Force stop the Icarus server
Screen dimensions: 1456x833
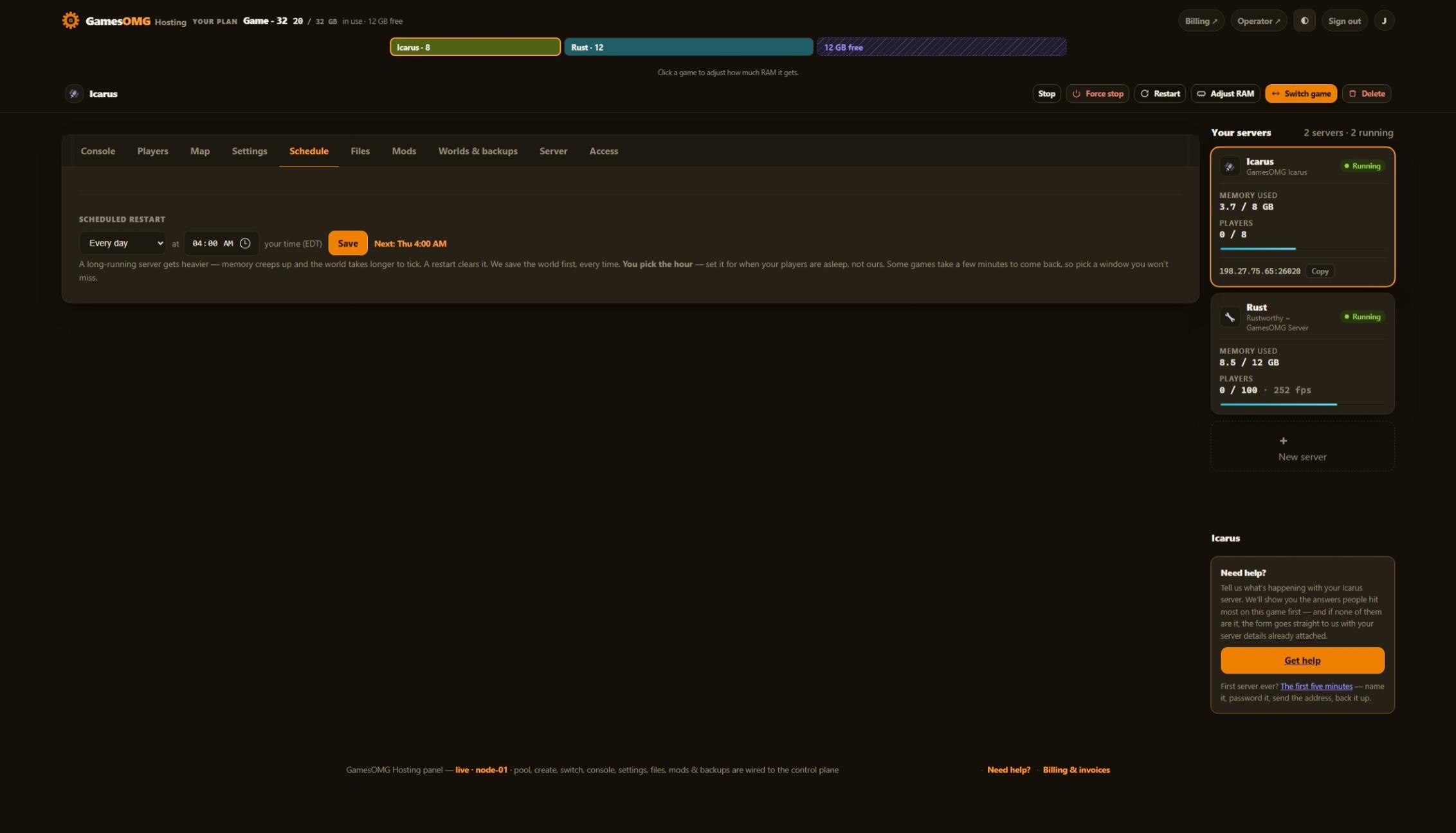pos(1097,93)
